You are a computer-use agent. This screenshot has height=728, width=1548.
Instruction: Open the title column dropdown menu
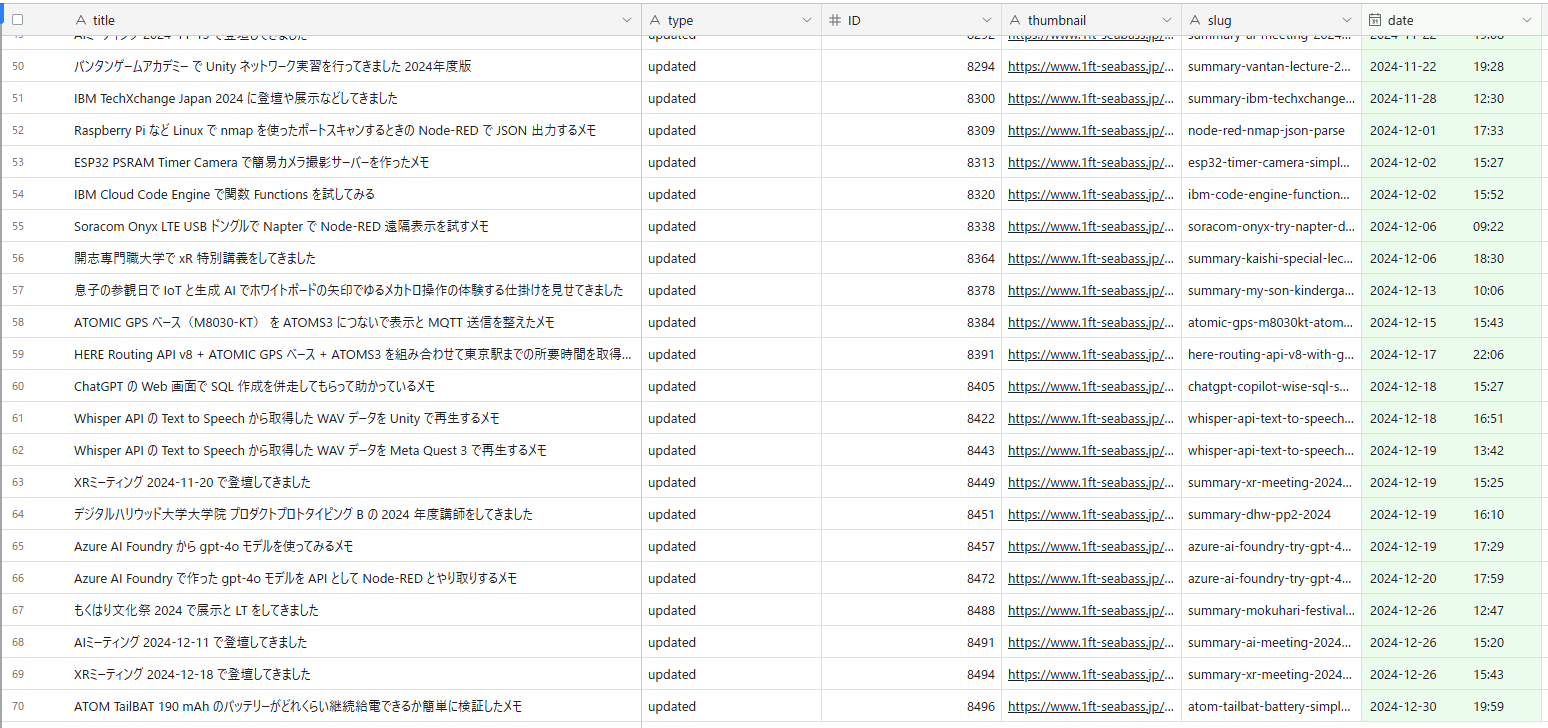pos(627,20)
